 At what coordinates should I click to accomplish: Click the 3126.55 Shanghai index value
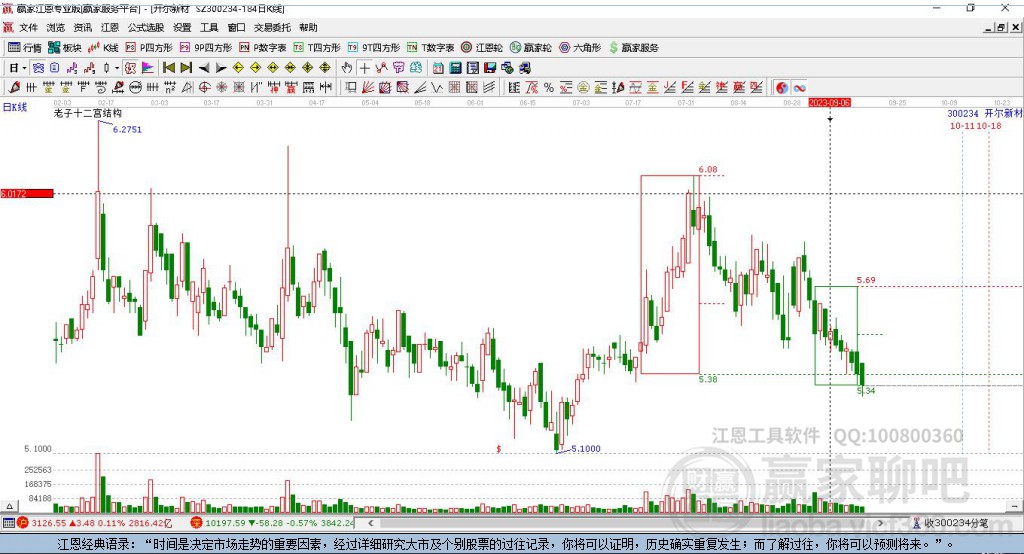49,523
